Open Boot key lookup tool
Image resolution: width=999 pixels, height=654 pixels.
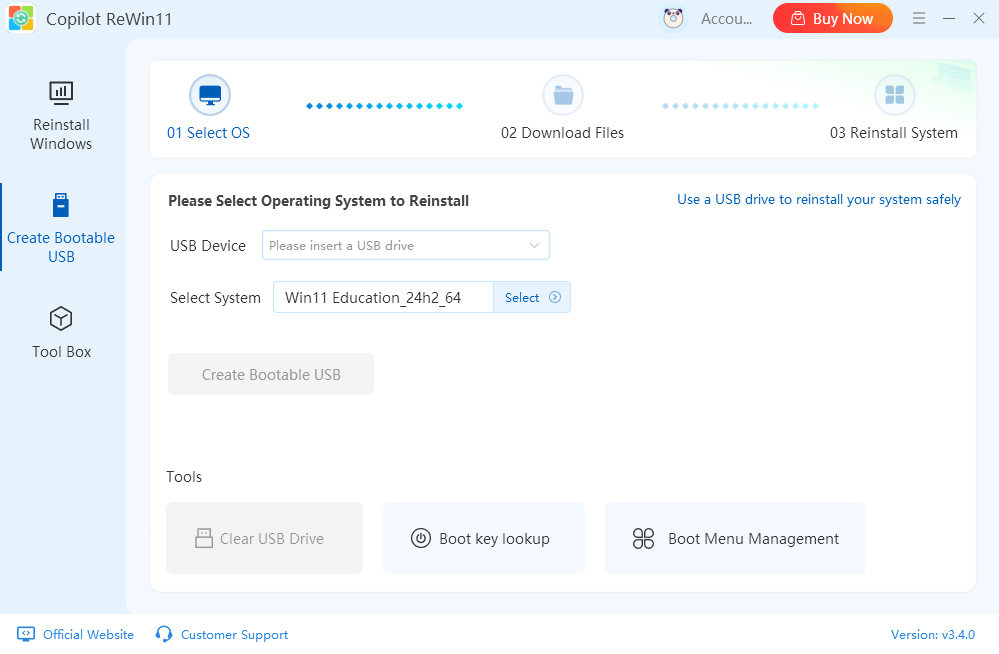(483, 538)
